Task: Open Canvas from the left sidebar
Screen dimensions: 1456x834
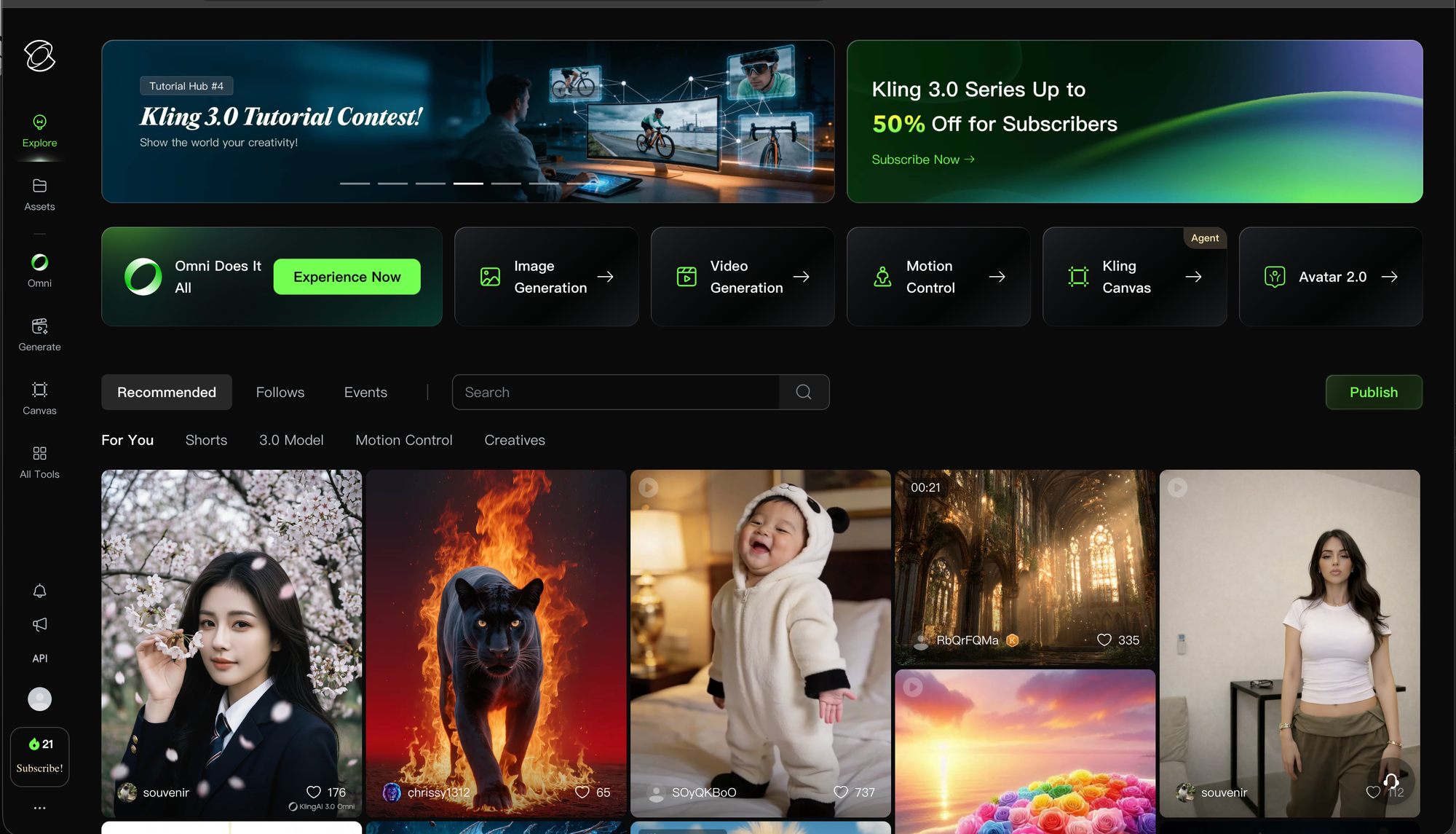Action: [39, 390]
